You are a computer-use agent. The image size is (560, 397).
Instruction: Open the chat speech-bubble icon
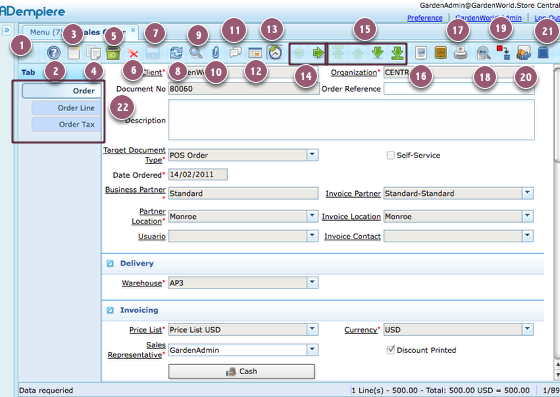(x=235, y=53)
